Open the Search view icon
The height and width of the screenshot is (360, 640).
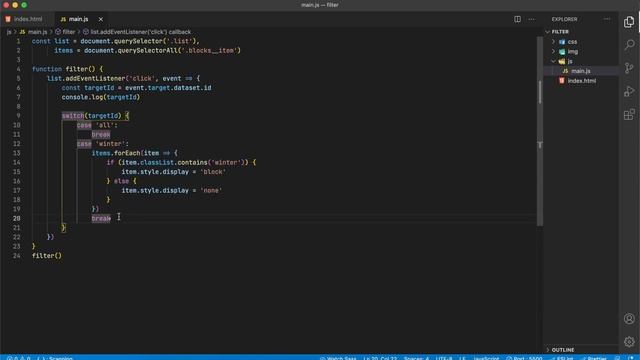click(x=629, y=45)
